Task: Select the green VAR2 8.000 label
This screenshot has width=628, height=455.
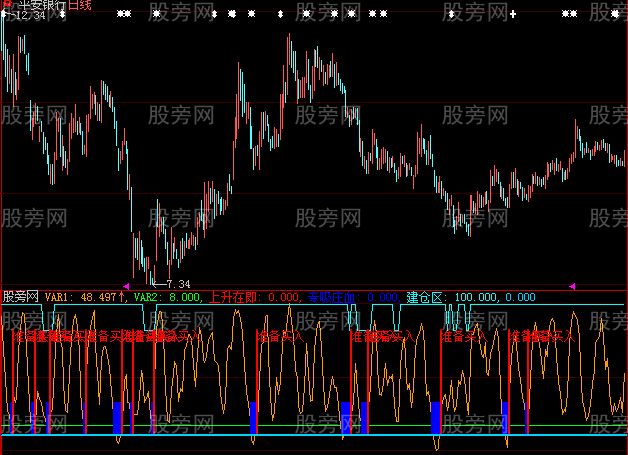Action: point(167,297)
